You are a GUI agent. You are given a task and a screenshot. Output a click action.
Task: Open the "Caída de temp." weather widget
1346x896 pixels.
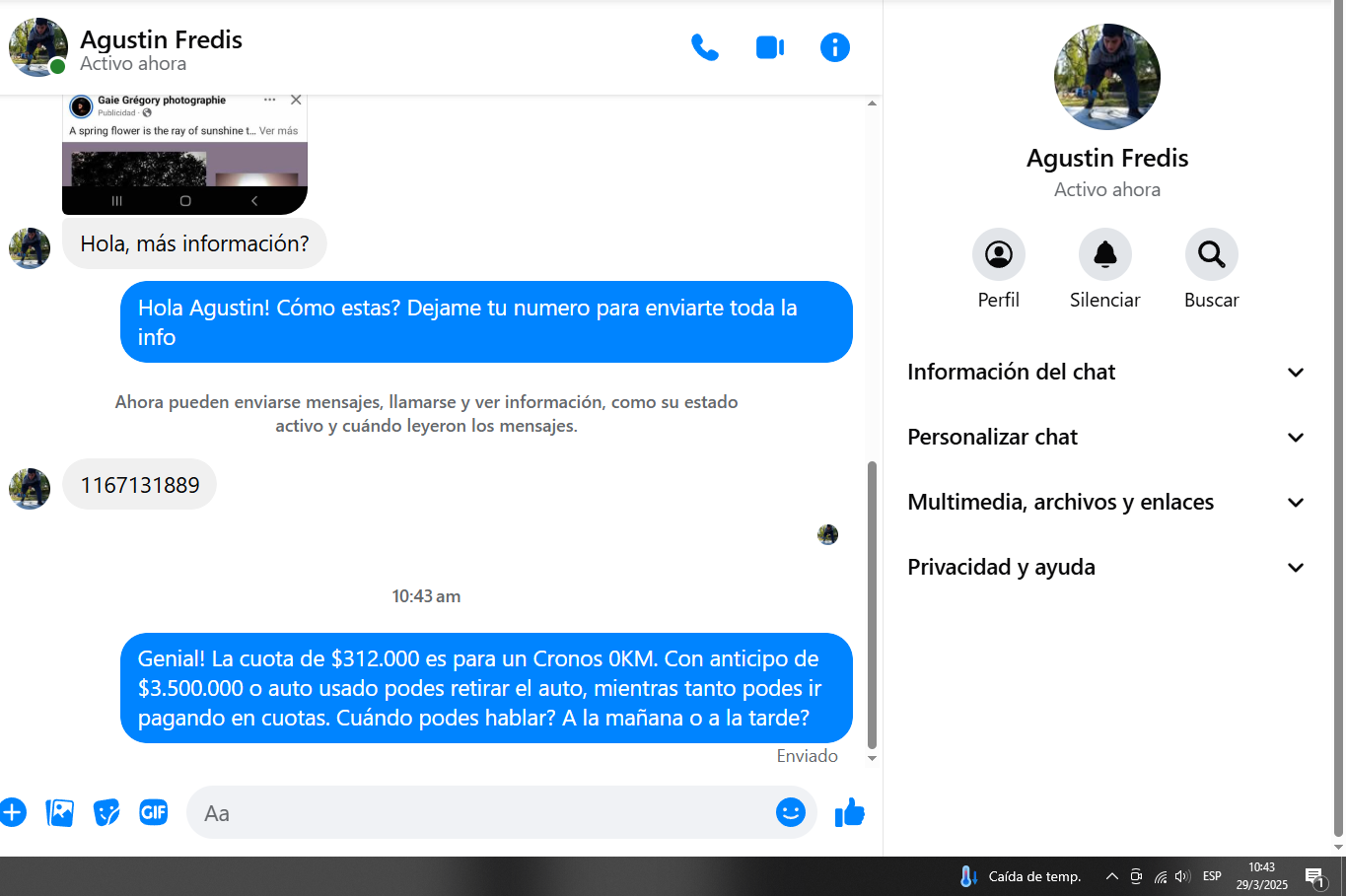1020,876
